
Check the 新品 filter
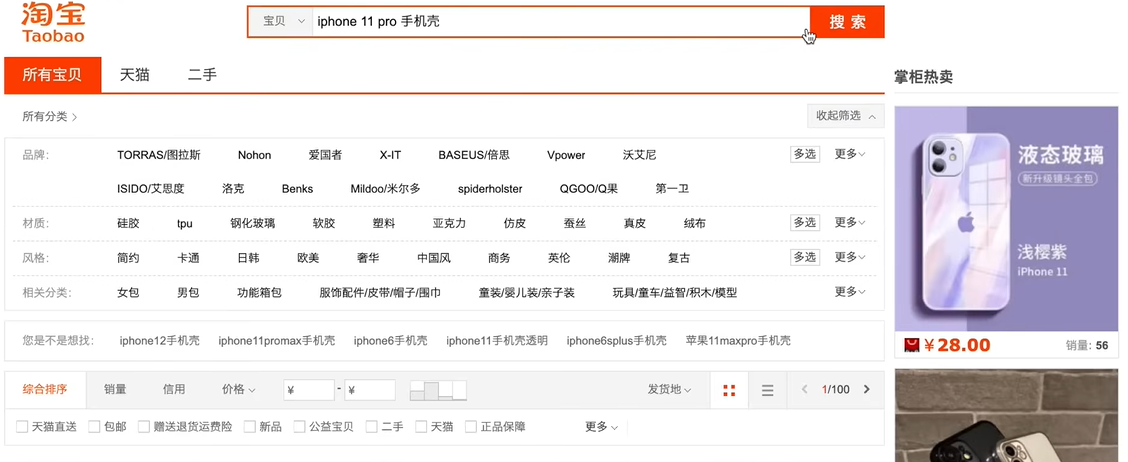(250, 427)
